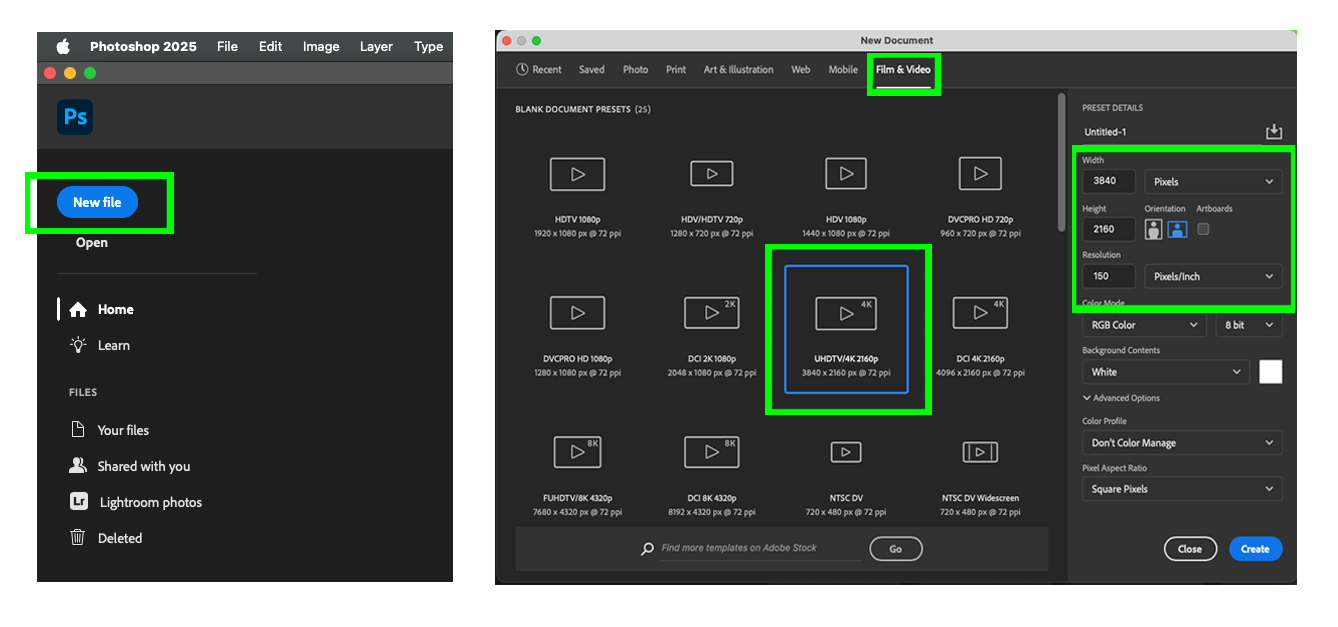Click the Untitled-1 document name field
The width and height of the screenshot is (1338, 627).
[x=1168, y=132]
